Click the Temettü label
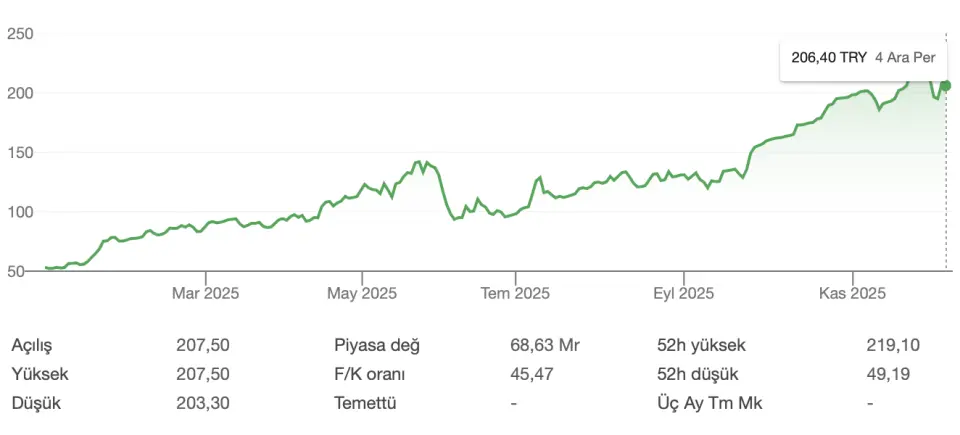 coord(366,403)
